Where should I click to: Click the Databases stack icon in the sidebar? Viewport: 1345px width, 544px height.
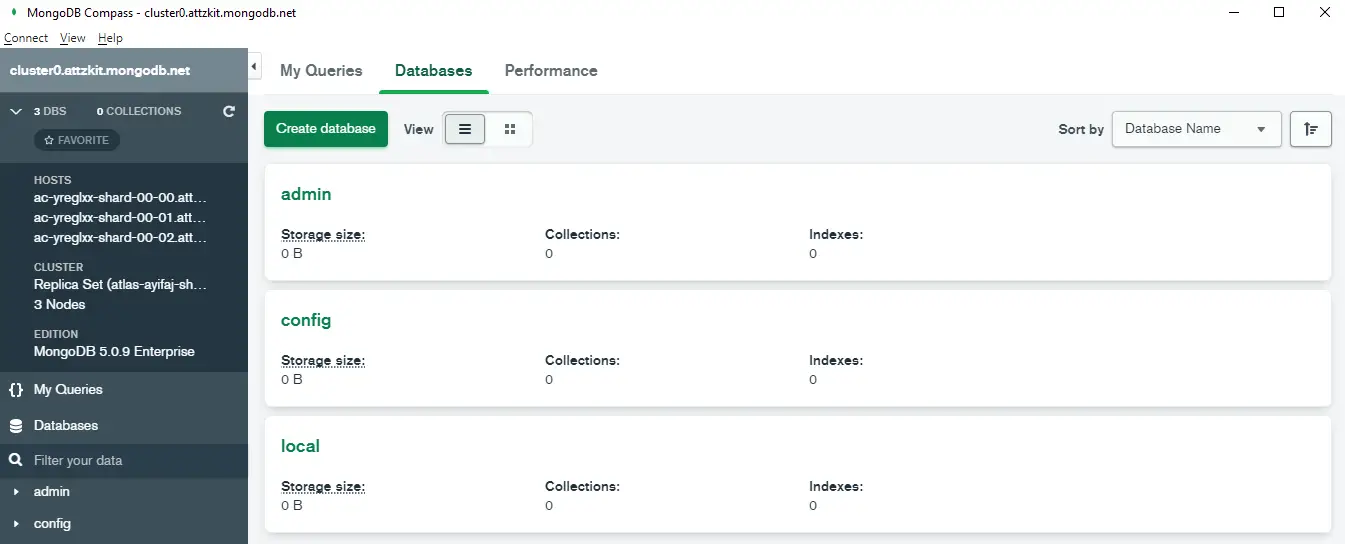[x=15, y=426]
